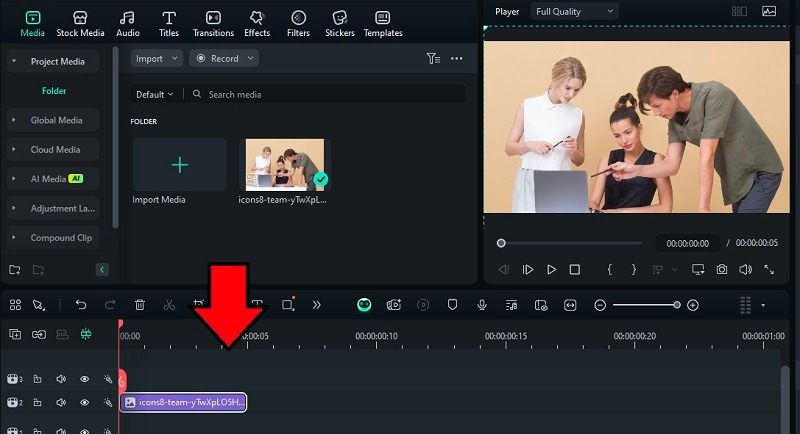The image size is (800, 434).
Task: Set the mark out point
Action: (x=634, y=269)
